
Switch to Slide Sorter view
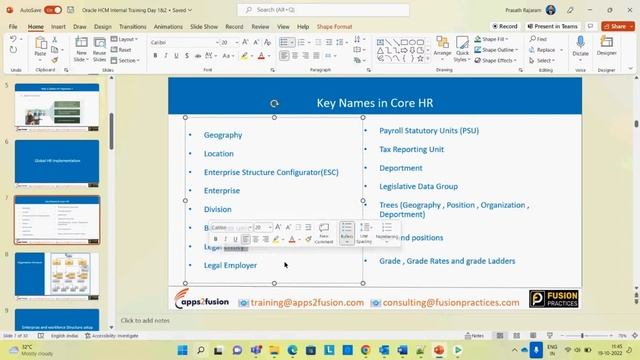coord(516,336)
